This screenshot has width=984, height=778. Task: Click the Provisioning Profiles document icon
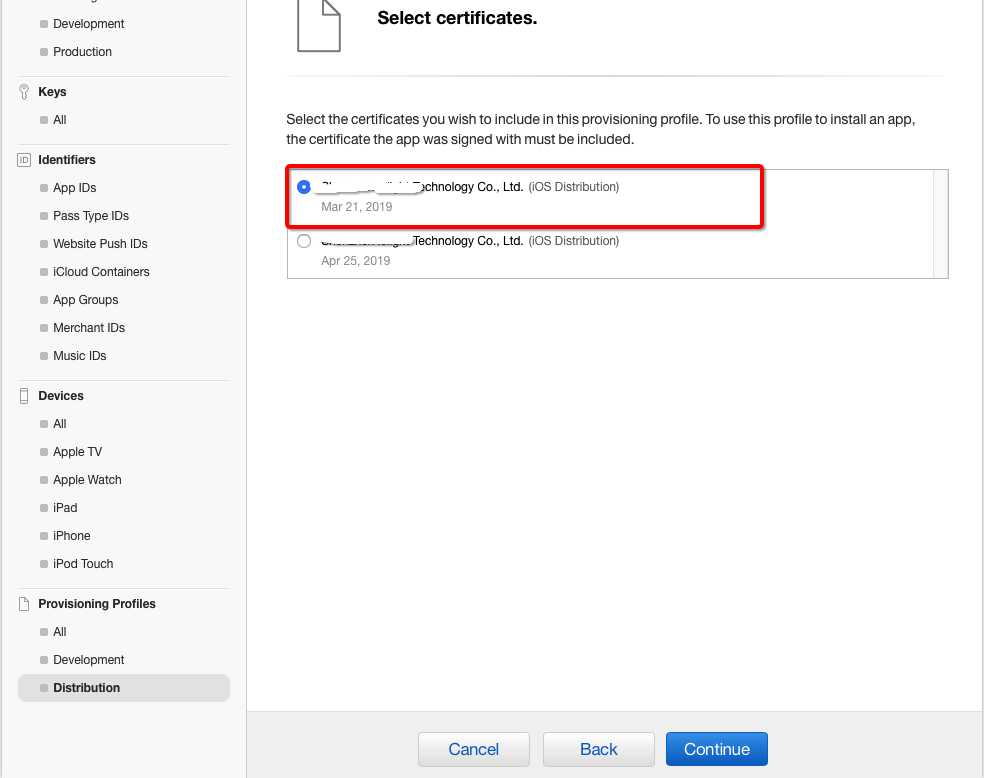tap(25, 604)
